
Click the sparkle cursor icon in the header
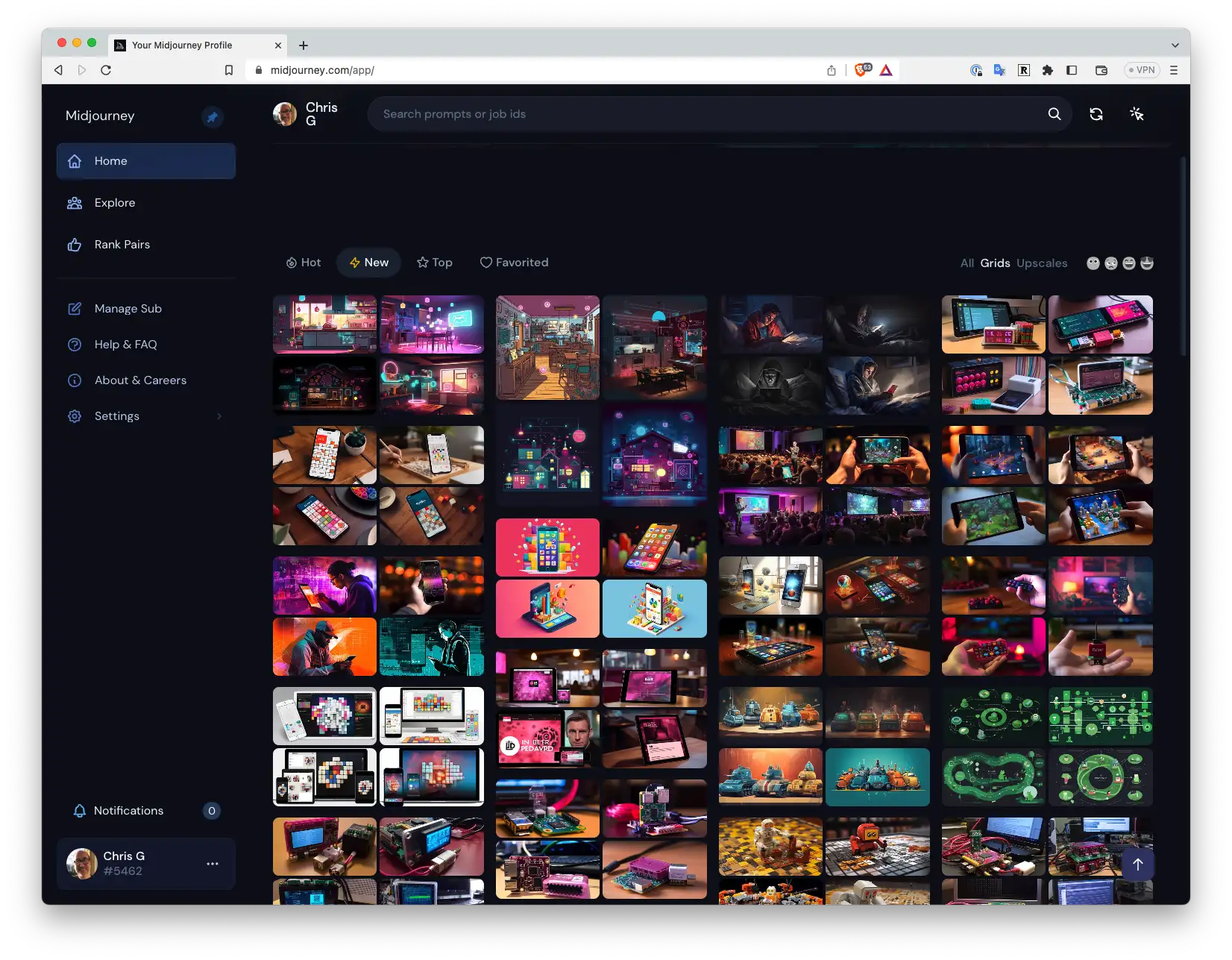pyautogui.click(x=1136, y=113)
